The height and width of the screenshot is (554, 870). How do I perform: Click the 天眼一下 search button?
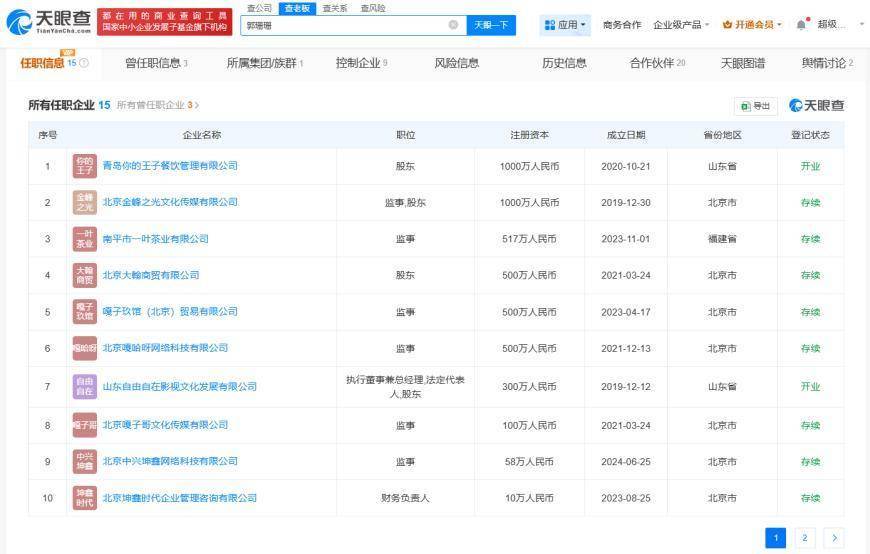click(x=491, y=25)
